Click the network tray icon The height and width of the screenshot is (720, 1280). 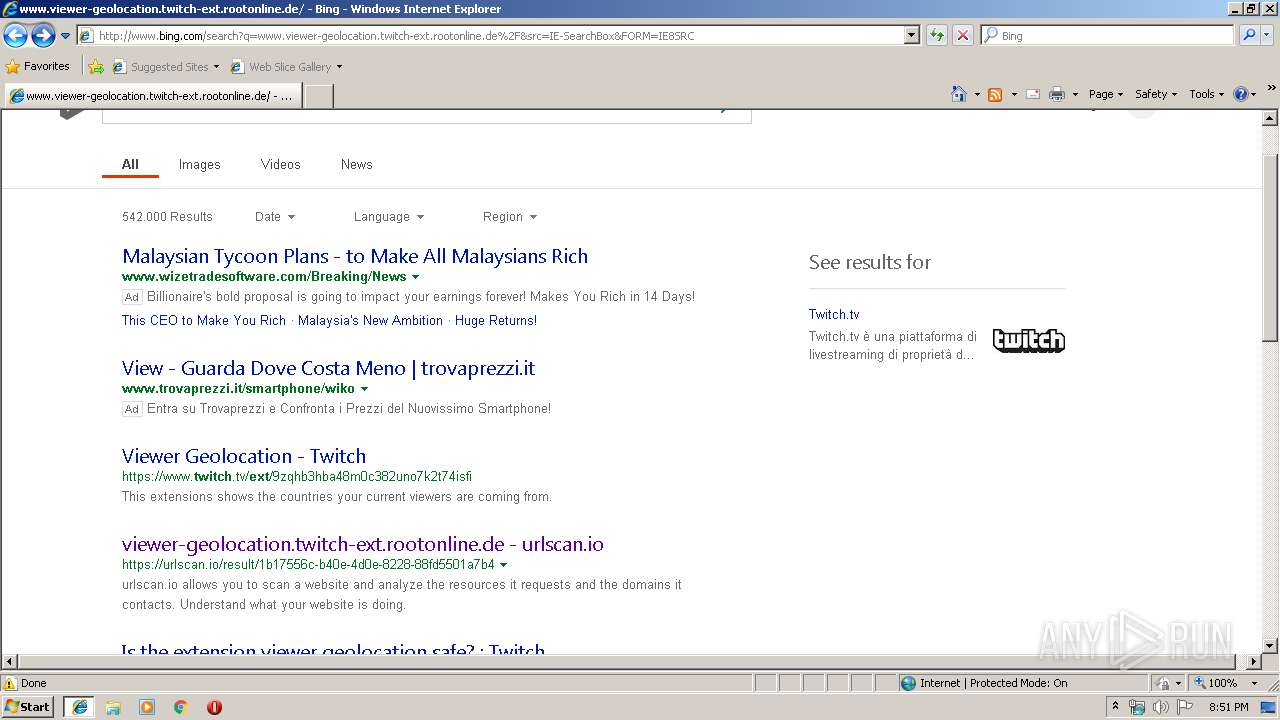click(x=1137, y=707)
